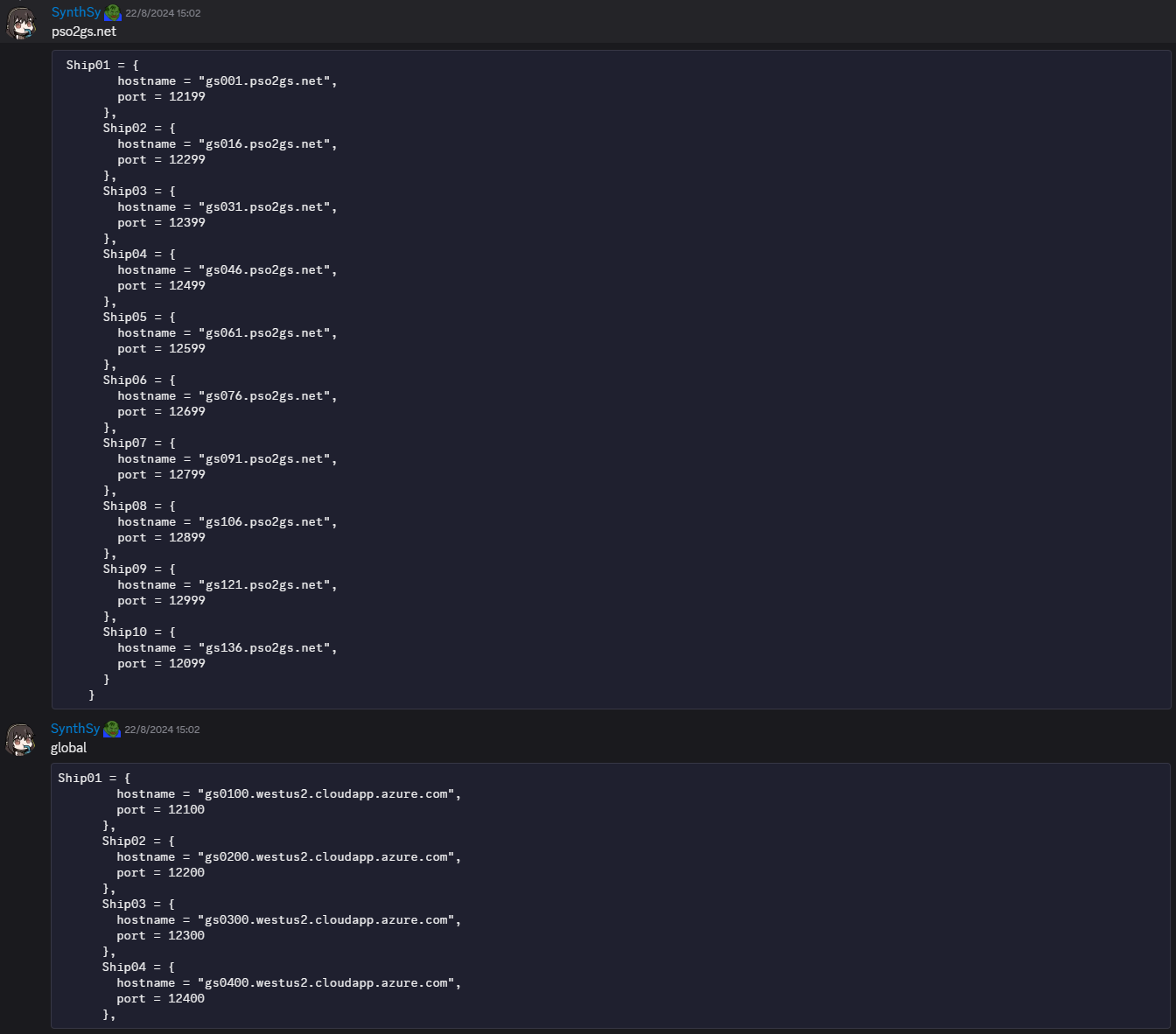Click the frog role badge in the top message
1176x1034 pixels.
coord(113,13)
